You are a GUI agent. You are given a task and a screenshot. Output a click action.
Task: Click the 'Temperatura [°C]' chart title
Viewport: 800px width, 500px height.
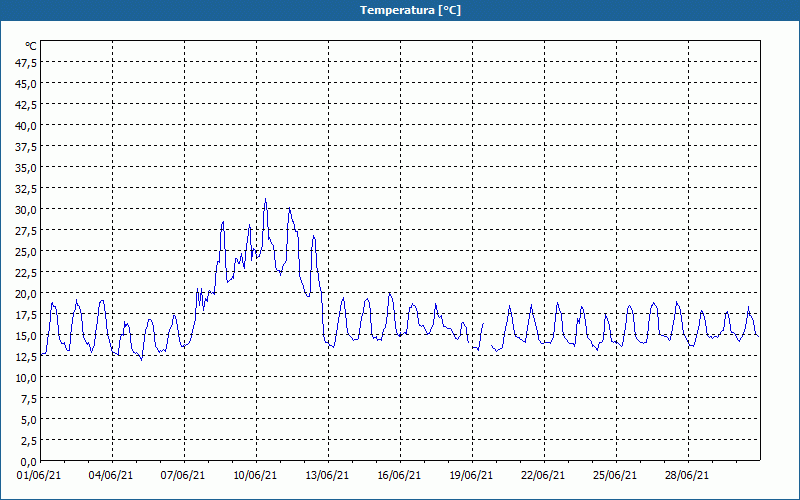pos(410,10)
